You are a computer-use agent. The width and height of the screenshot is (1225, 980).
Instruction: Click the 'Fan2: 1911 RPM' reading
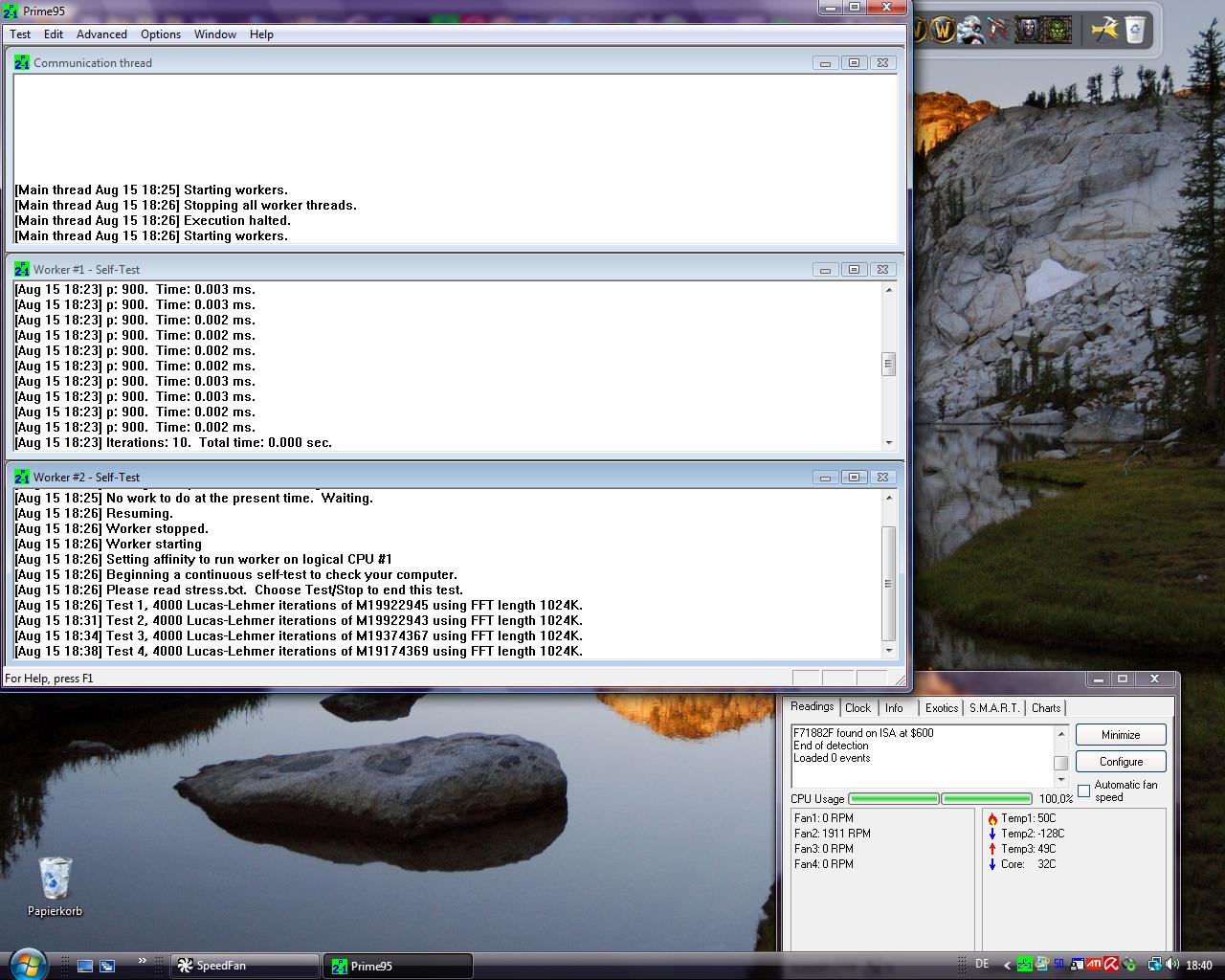click(833, 834)
